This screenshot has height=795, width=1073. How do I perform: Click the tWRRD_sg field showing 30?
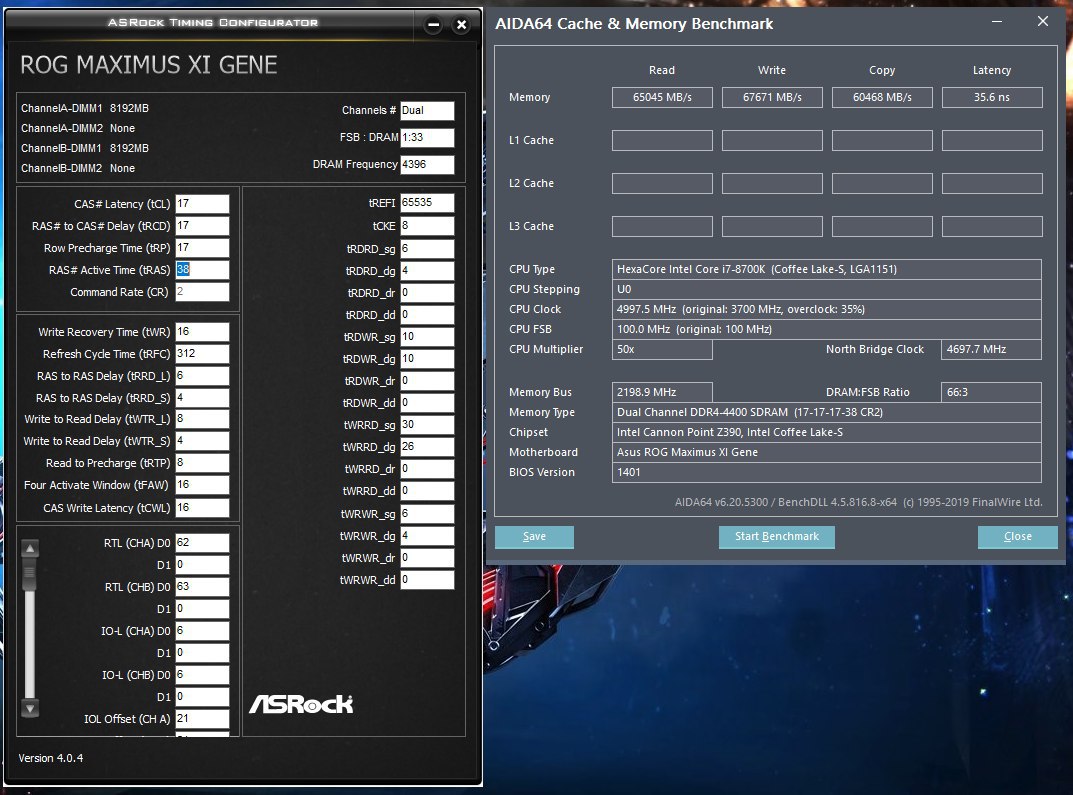[x=427, y=424]
